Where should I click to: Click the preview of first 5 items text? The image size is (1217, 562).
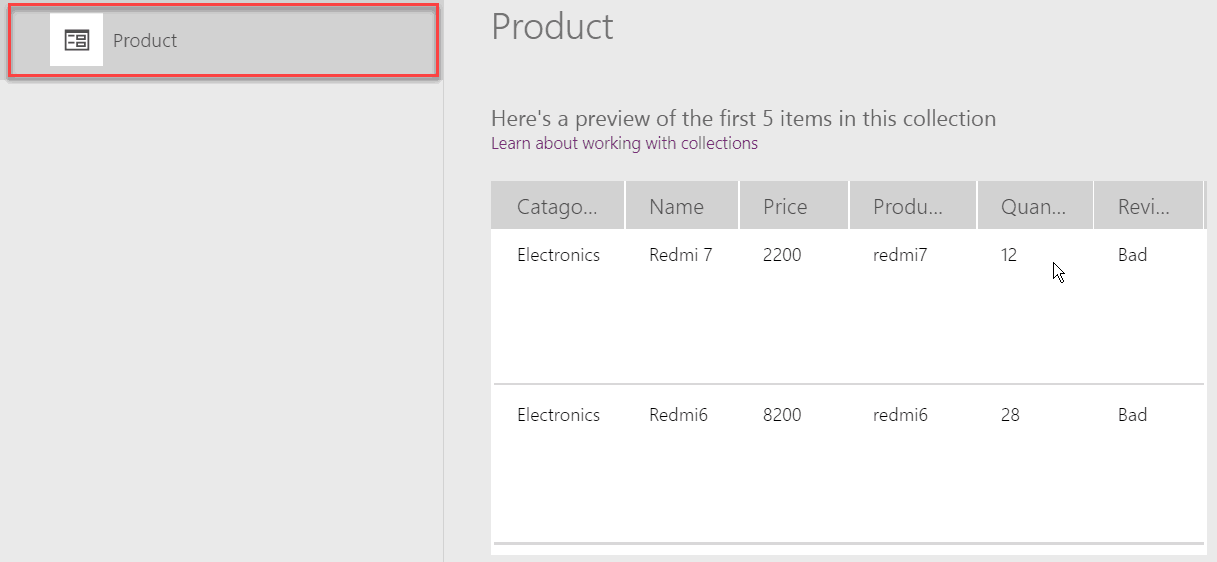coord(743,119)
